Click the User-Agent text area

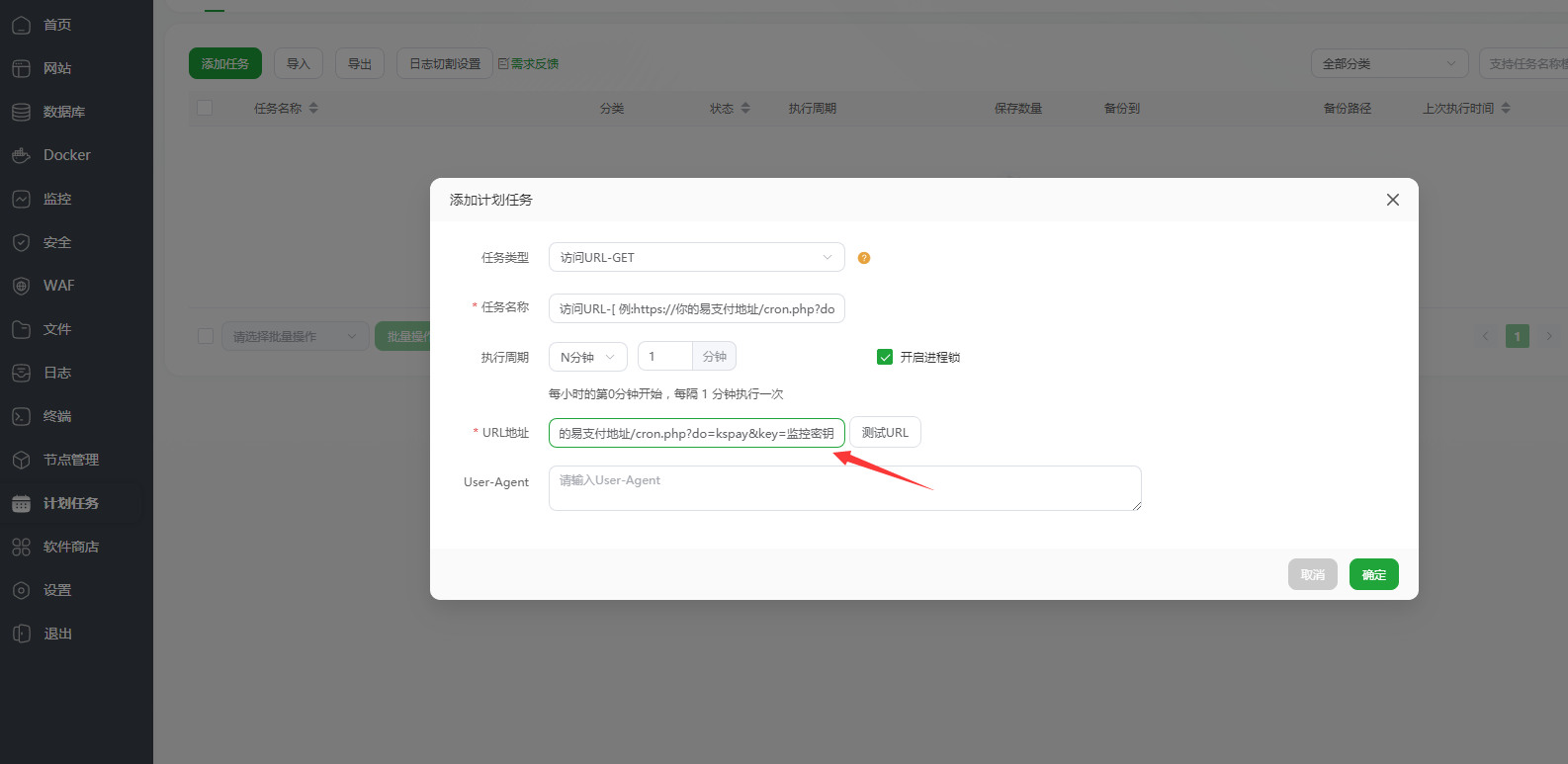(x=844, y=488)
